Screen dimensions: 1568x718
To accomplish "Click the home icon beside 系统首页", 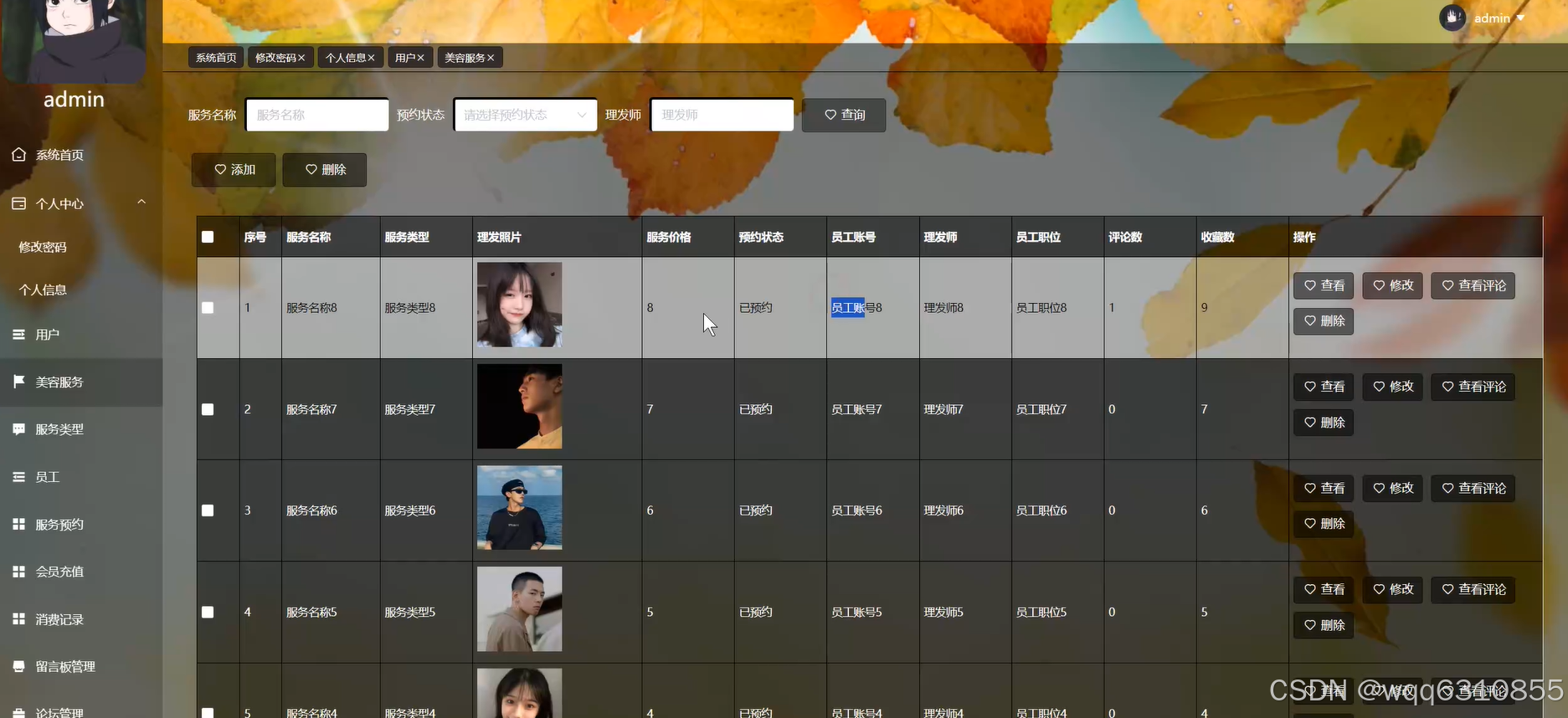I will click(x=18, y=155).
